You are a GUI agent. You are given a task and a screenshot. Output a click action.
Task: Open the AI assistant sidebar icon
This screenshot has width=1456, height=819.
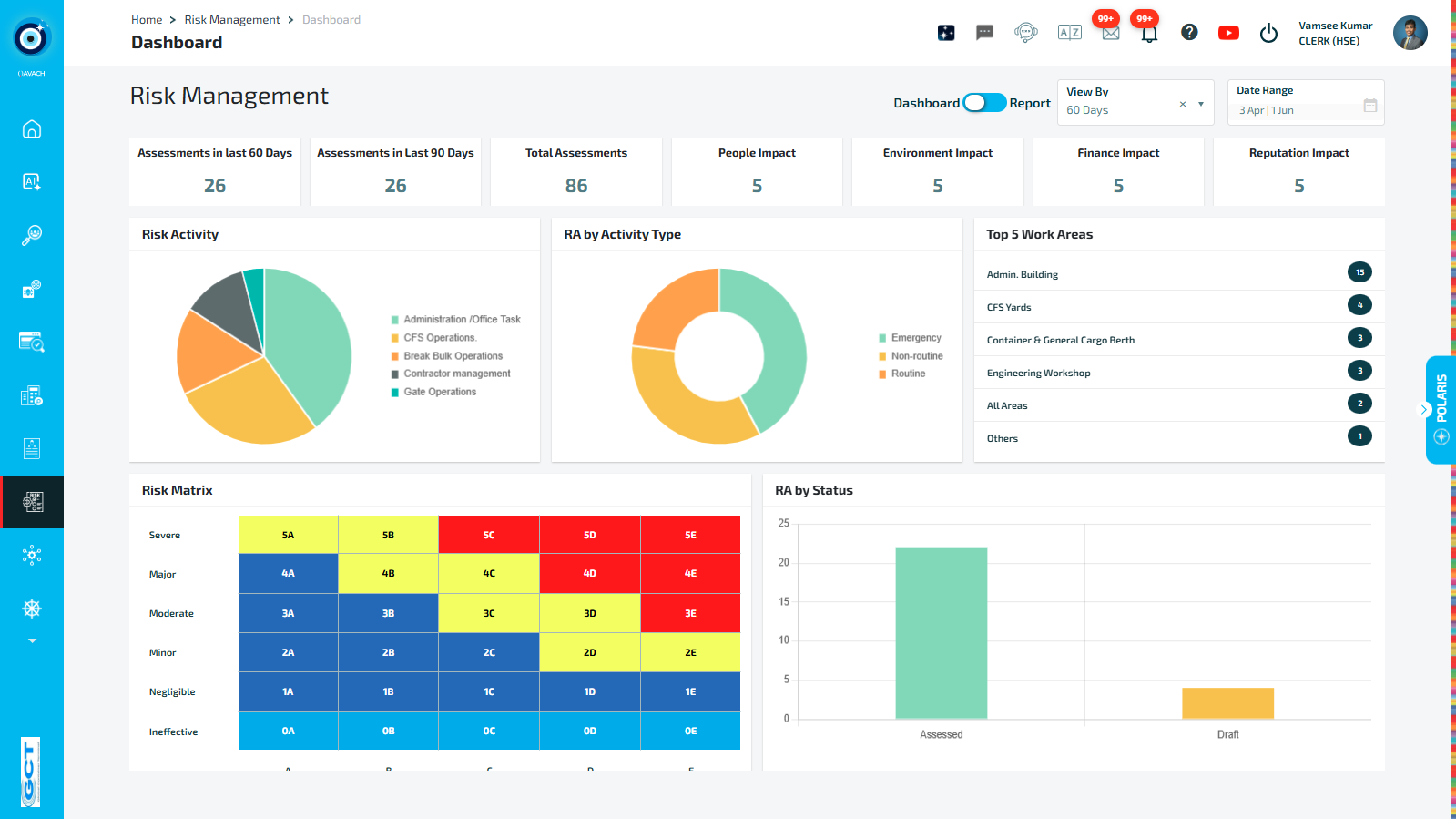(32, 182)
